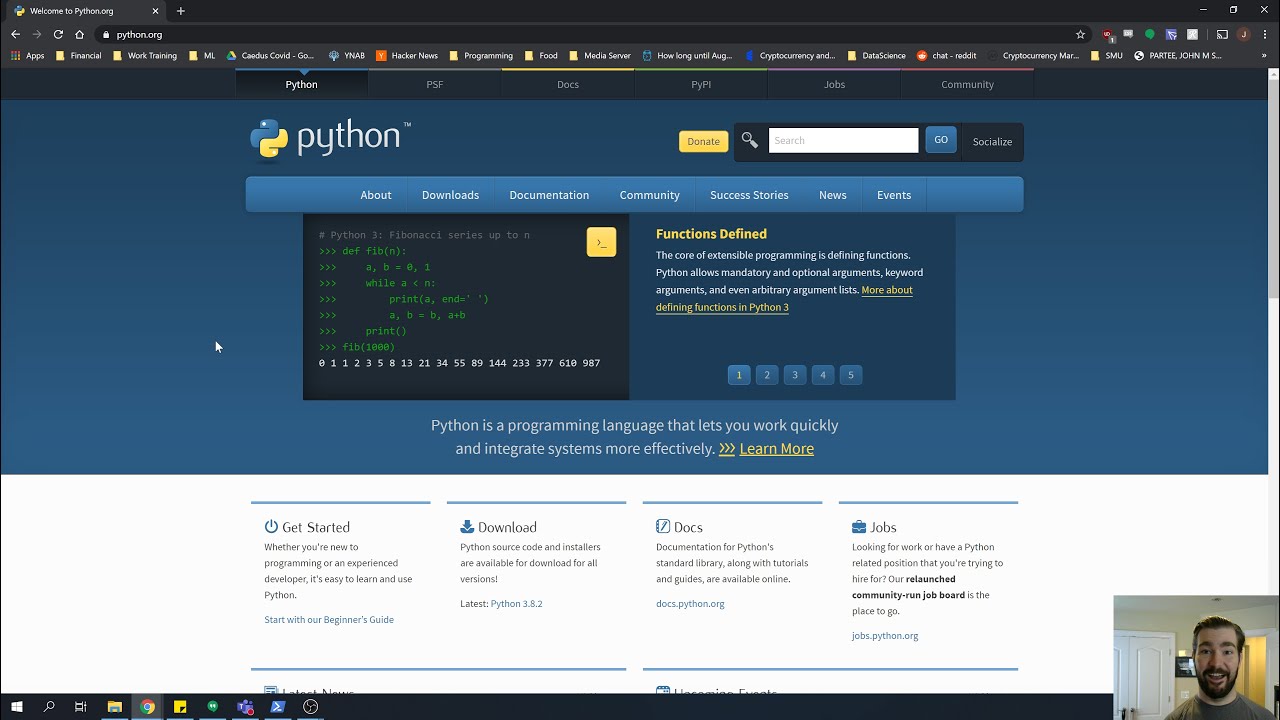Screen dimensions: 1280x720
Task: Open the Socialize dropdown
Action: (x=992, y=141)
